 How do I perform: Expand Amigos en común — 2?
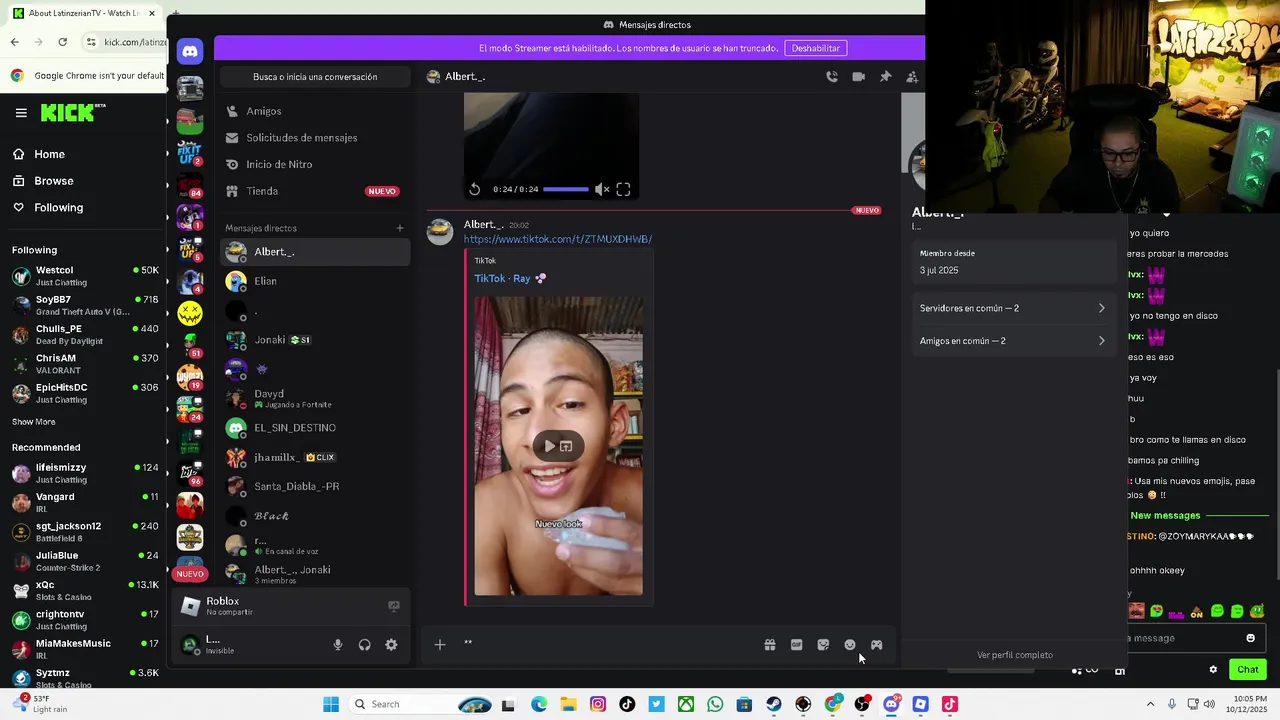coord(1012,341)
